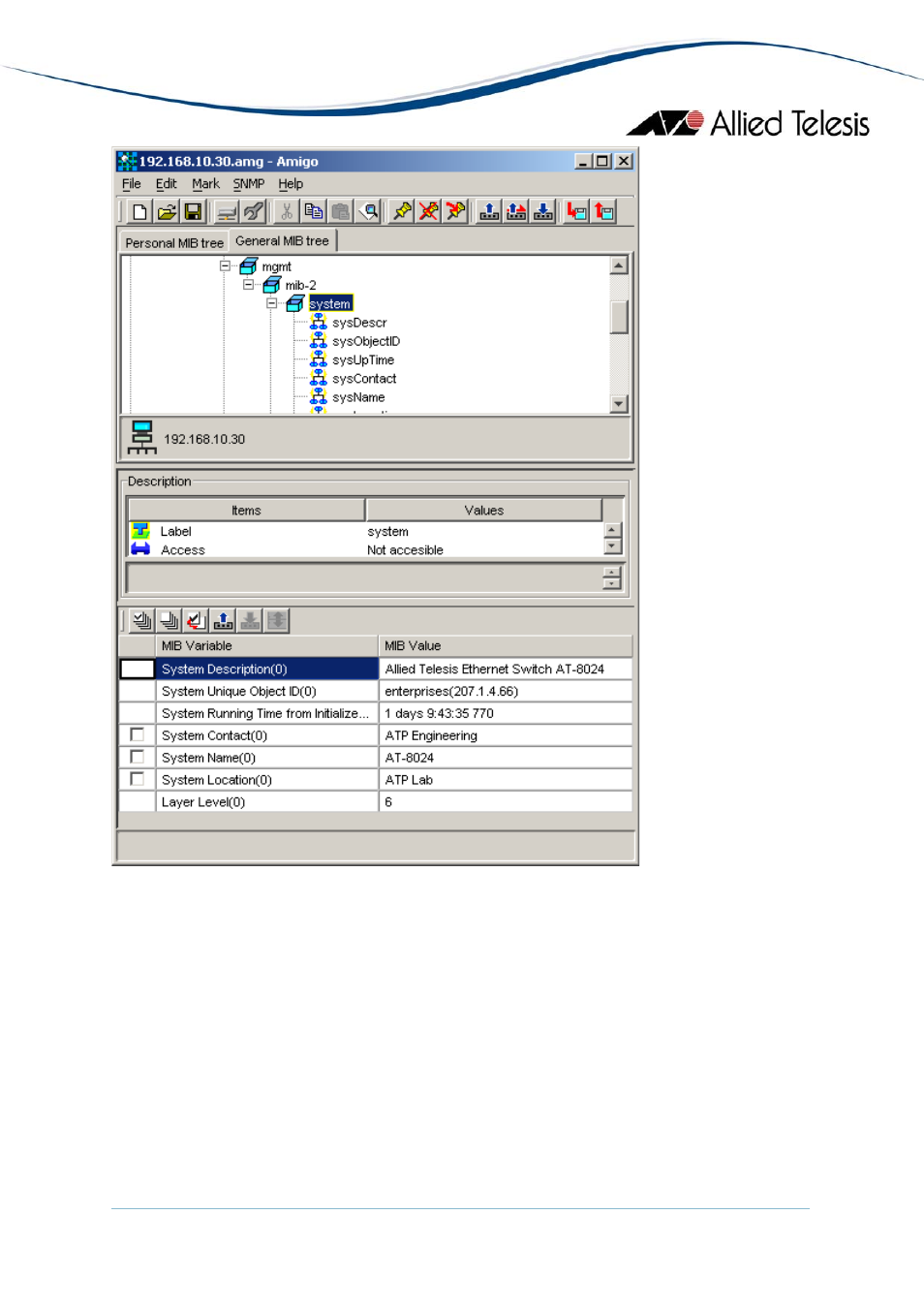Click the blue up-arrow SNMP Get icon

coord(489,211)
